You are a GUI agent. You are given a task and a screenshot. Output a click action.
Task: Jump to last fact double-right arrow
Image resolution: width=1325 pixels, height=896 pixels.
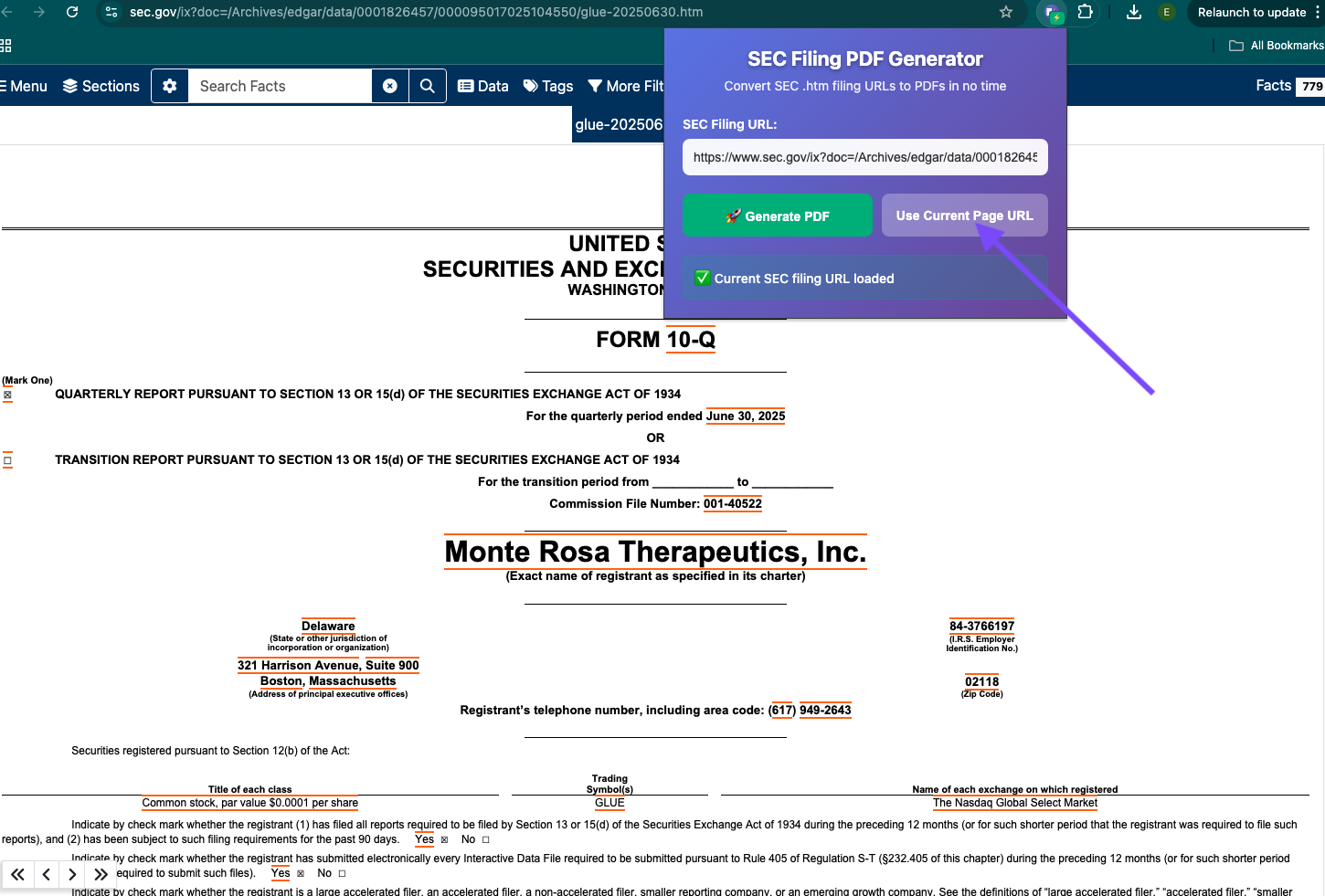pyautogui.click(x=101, y=875)
